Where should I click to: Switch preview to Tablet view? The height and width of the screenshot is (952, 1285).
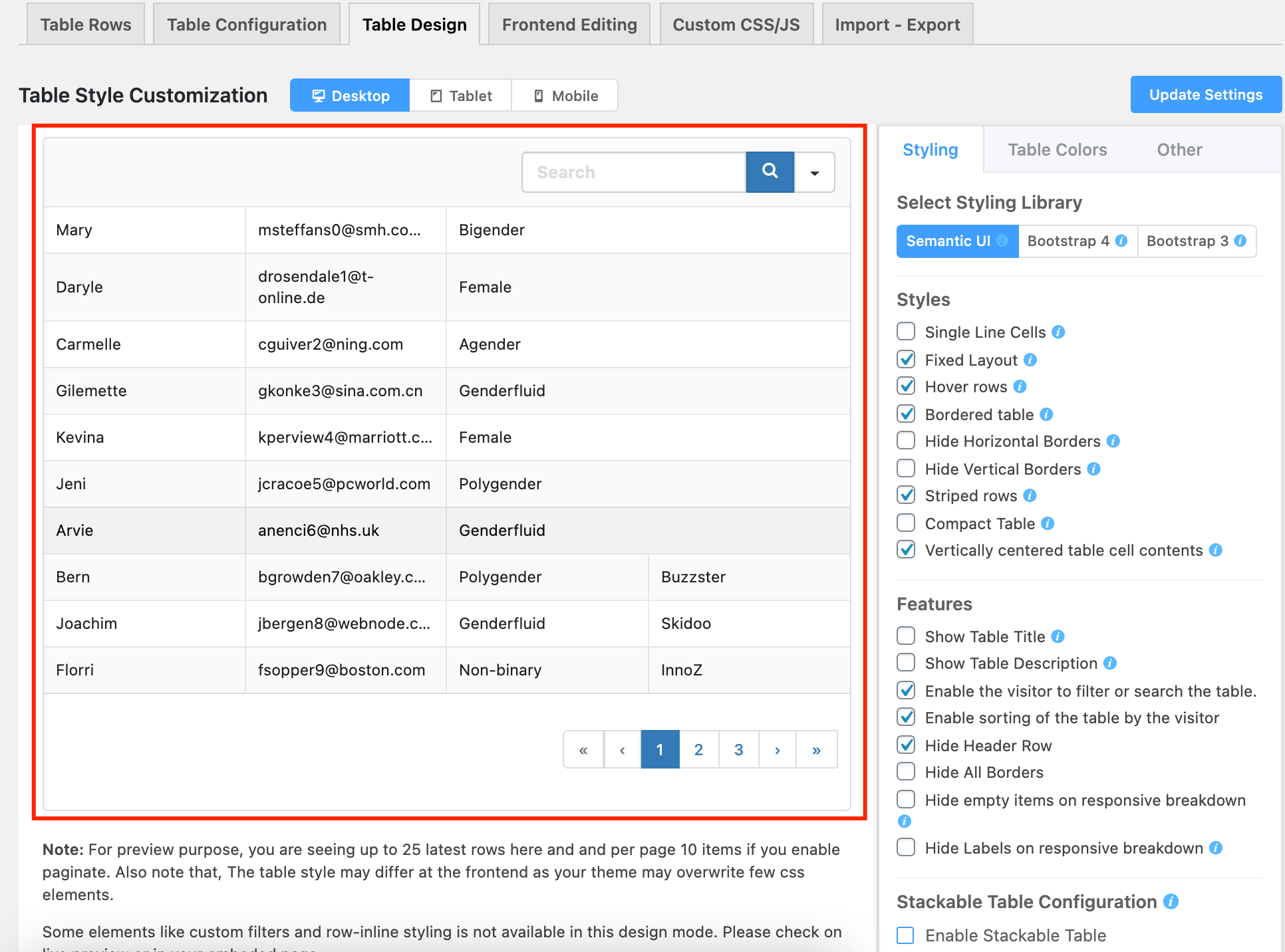pos(460,95)
